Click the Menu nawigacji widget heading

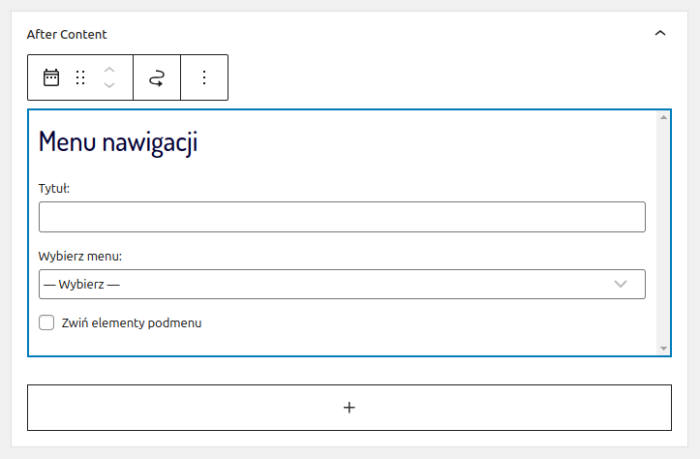(118, 142)
